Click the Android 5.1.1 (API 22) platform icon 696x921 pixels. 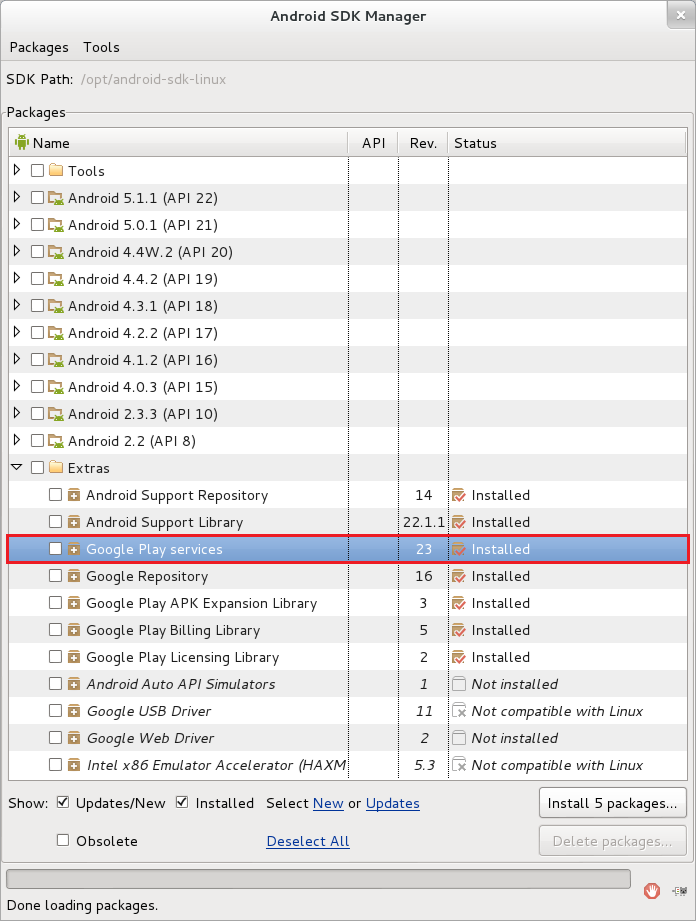click(56, 198)
